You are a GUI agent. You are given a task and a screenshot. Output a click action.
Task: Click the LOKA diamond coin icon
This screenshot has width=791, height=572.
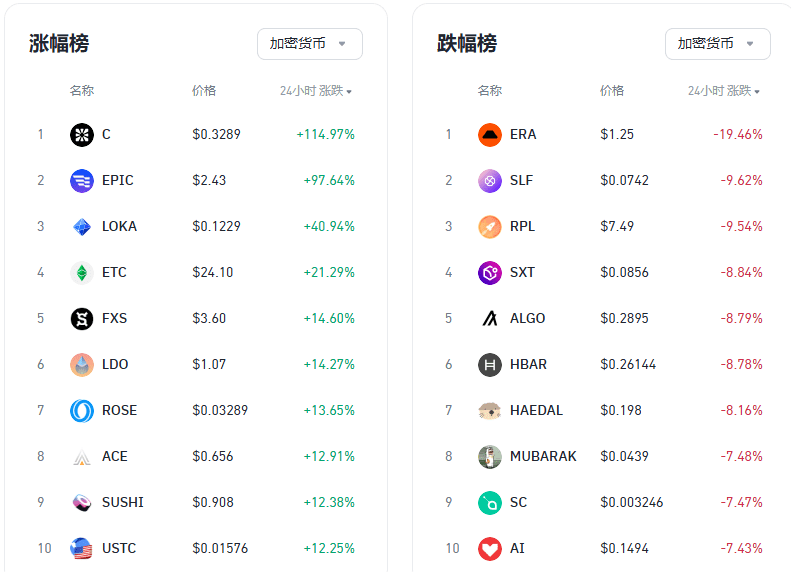[82, 226]
